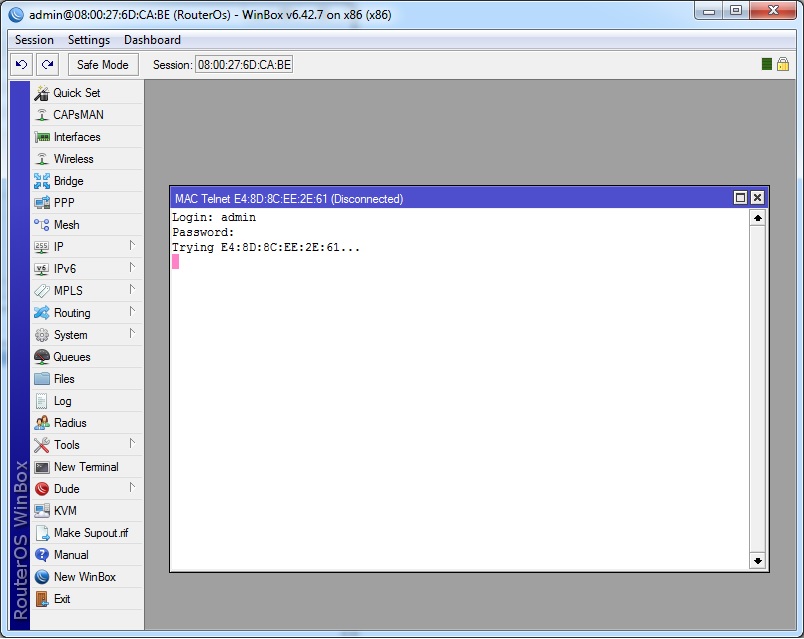Open Queues icon in sidebar
804x639 pixels.
pos(42,357)
